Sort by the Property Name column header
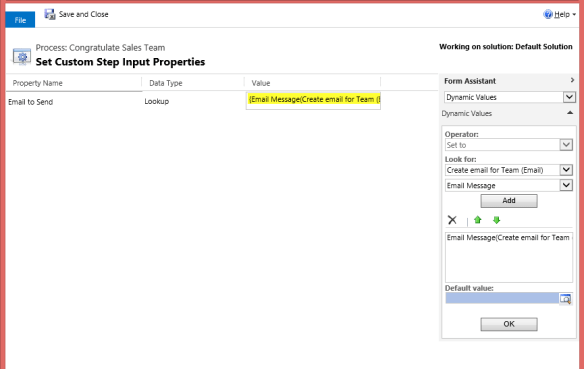The width and height of the screenshot is (584, 369). tap(38, 83)
